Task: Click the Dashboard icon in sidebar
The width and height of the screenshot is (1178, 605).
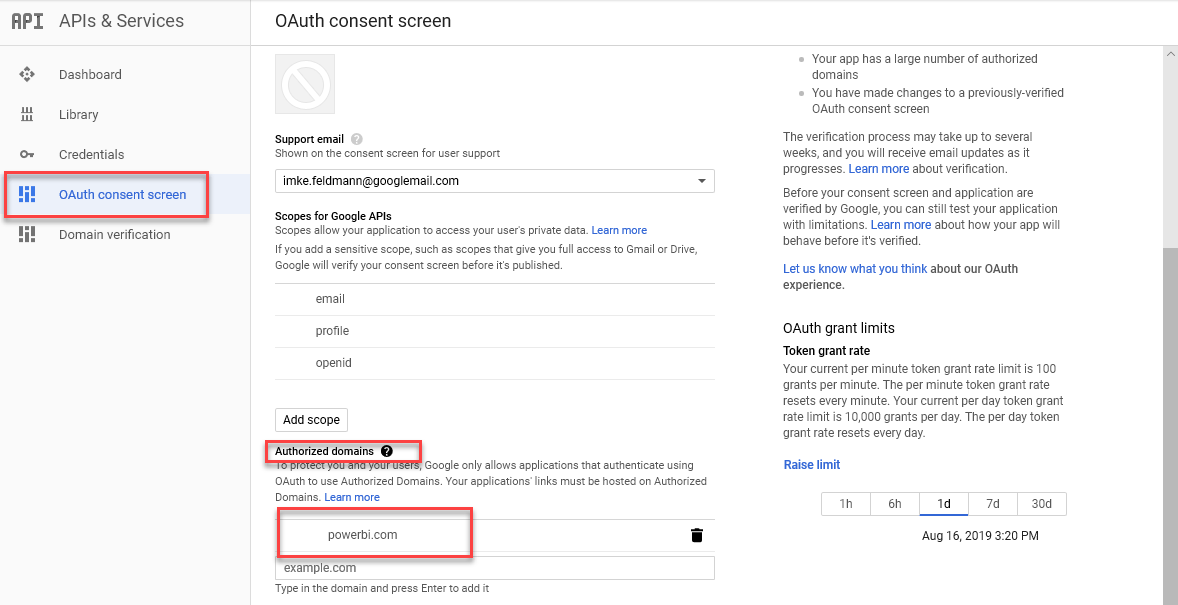Action: 27,74
